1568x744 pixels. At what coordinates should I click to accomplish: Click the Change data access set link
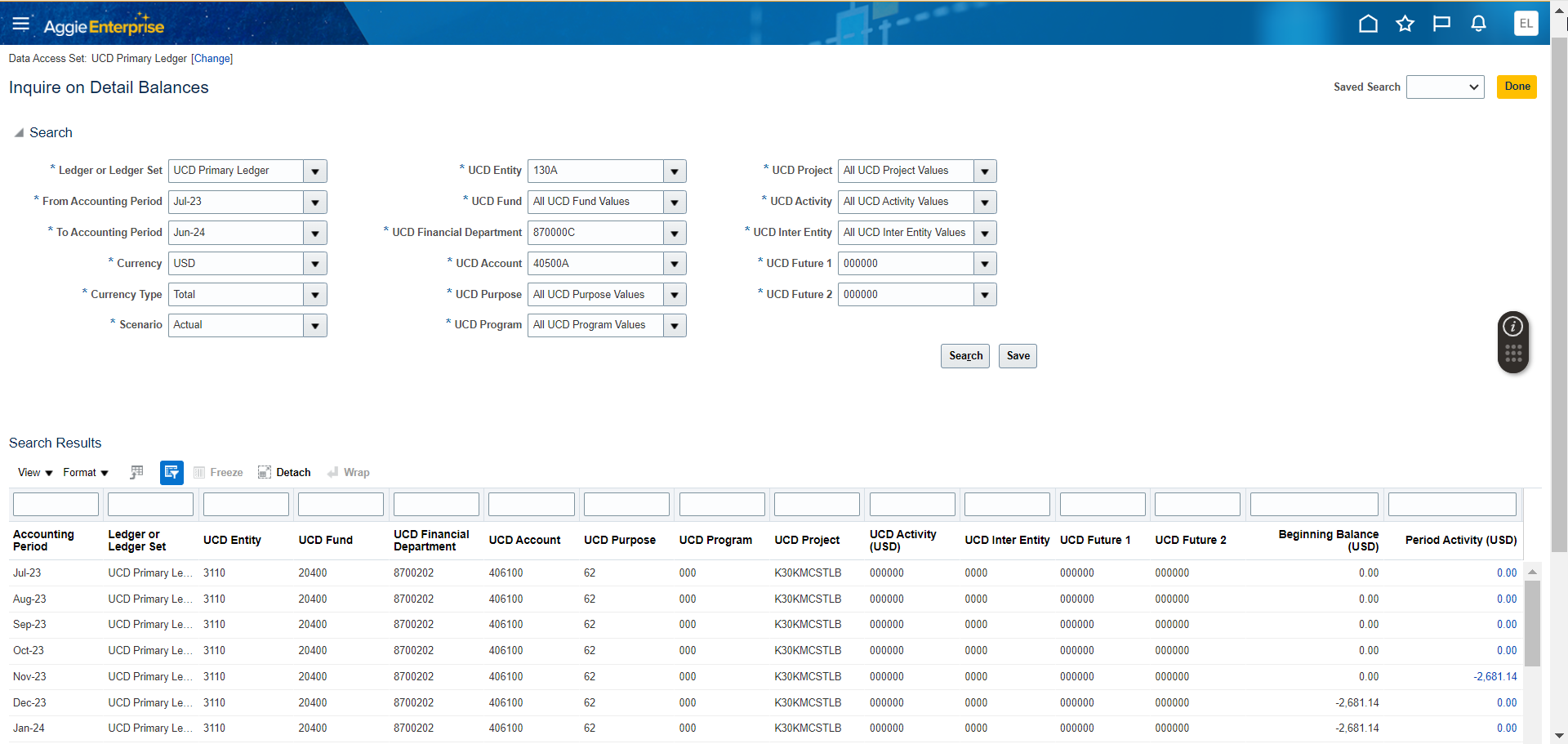(x=212, y=59)
